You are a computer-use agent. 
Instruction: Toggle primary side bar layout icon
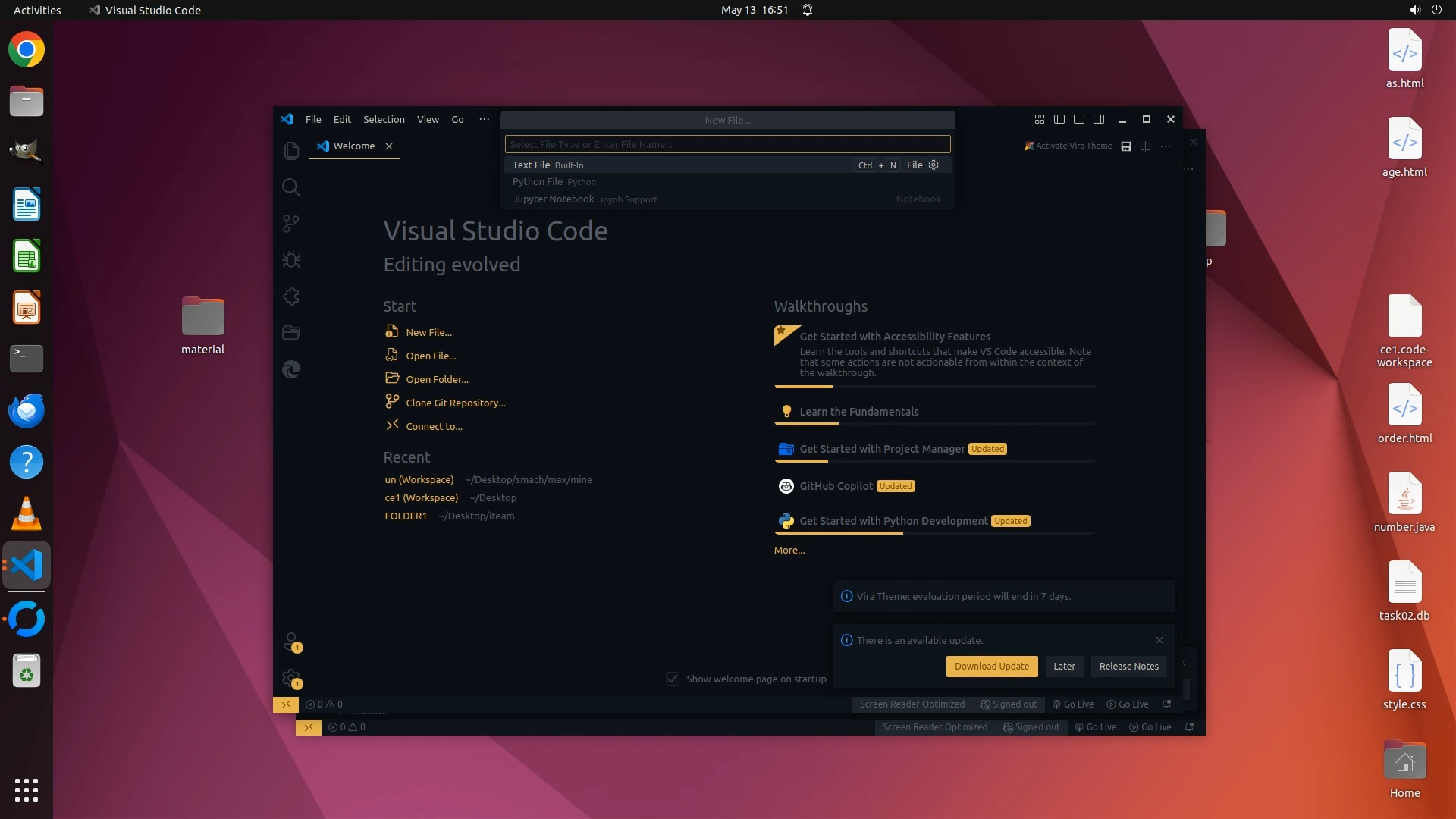pos(1059,119)
